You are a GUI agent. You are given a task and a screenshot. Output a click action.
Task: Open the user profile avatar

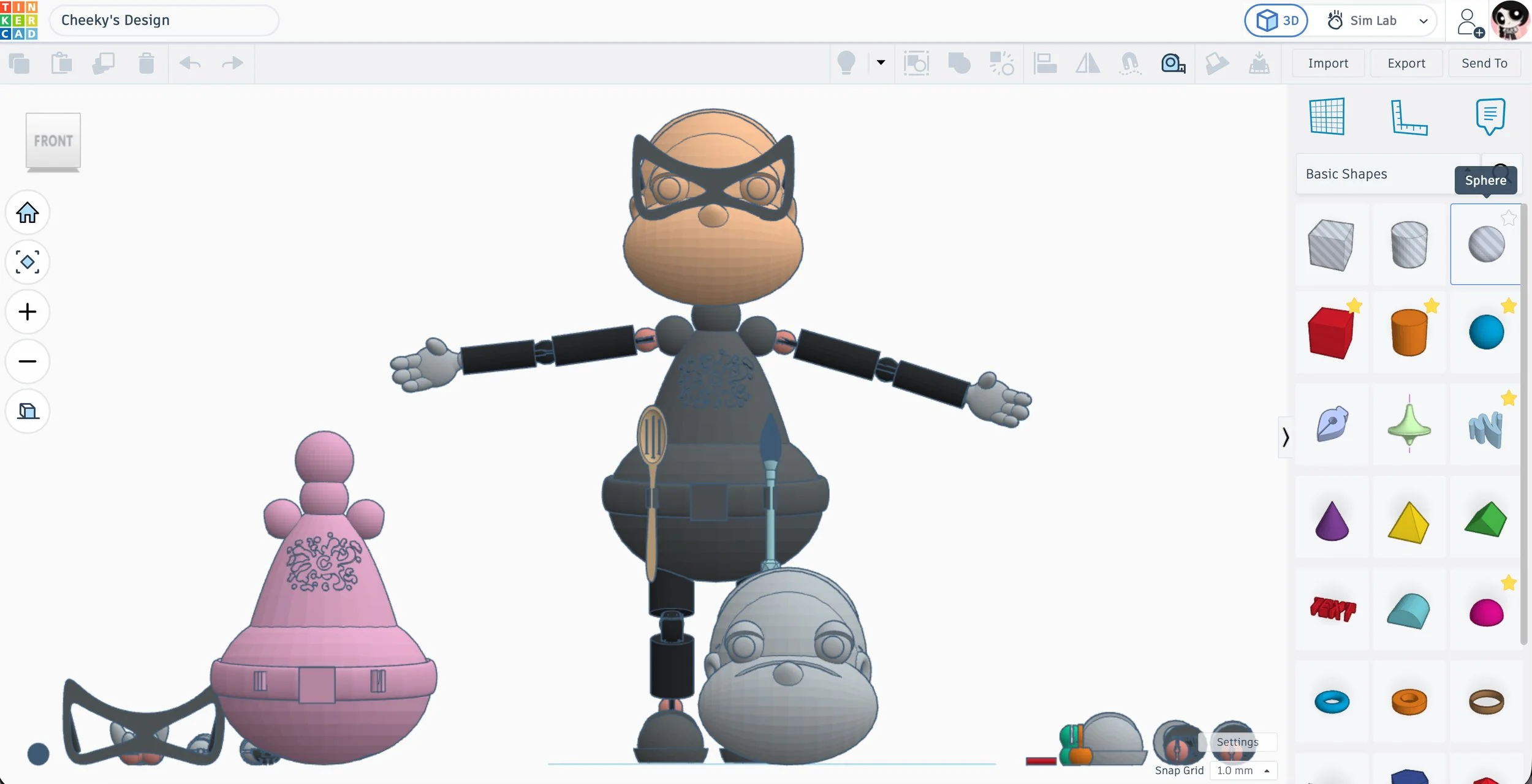click(x=1511, y=21)
